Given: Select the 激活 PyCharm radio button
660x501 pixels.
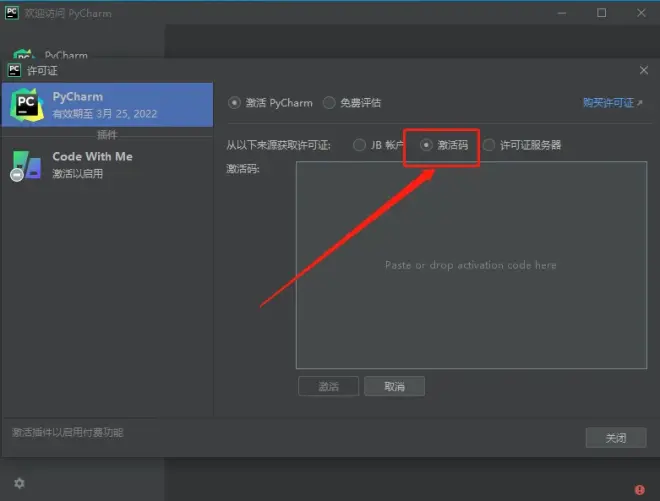Looking at the screenshot, I should (x=234, y=103).
